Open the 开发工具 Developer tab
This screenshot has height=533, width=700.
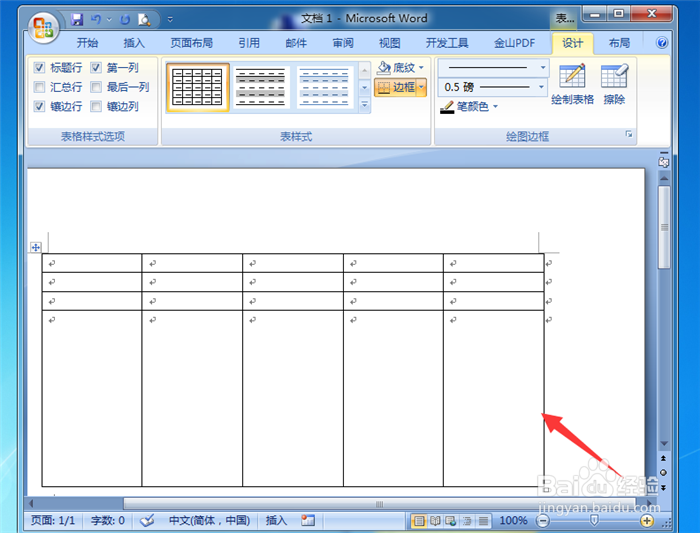447,43
